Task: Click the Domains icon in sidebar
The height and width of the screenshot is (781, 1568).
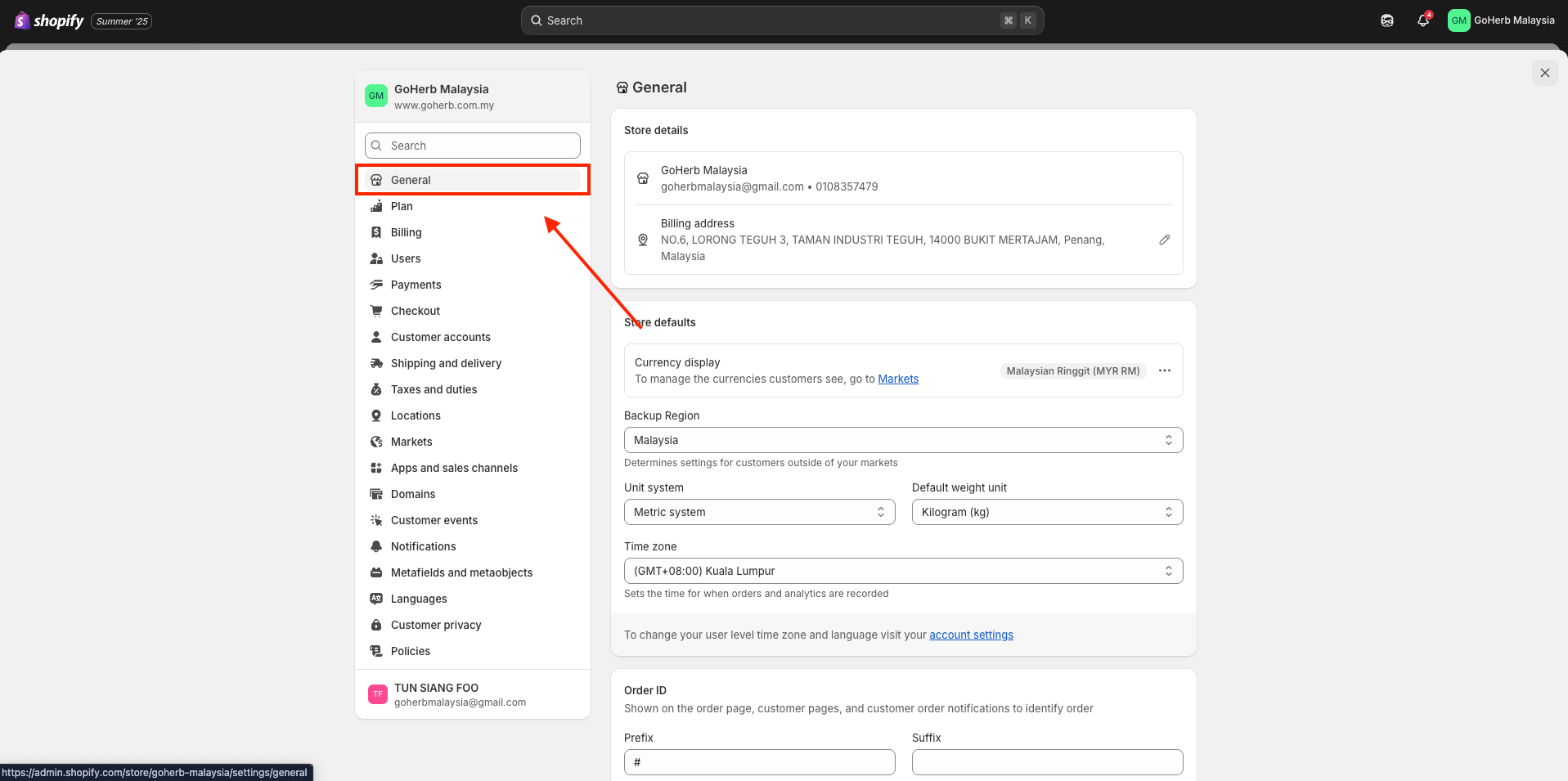Action: pyautogui.click(x=376, y=494)
